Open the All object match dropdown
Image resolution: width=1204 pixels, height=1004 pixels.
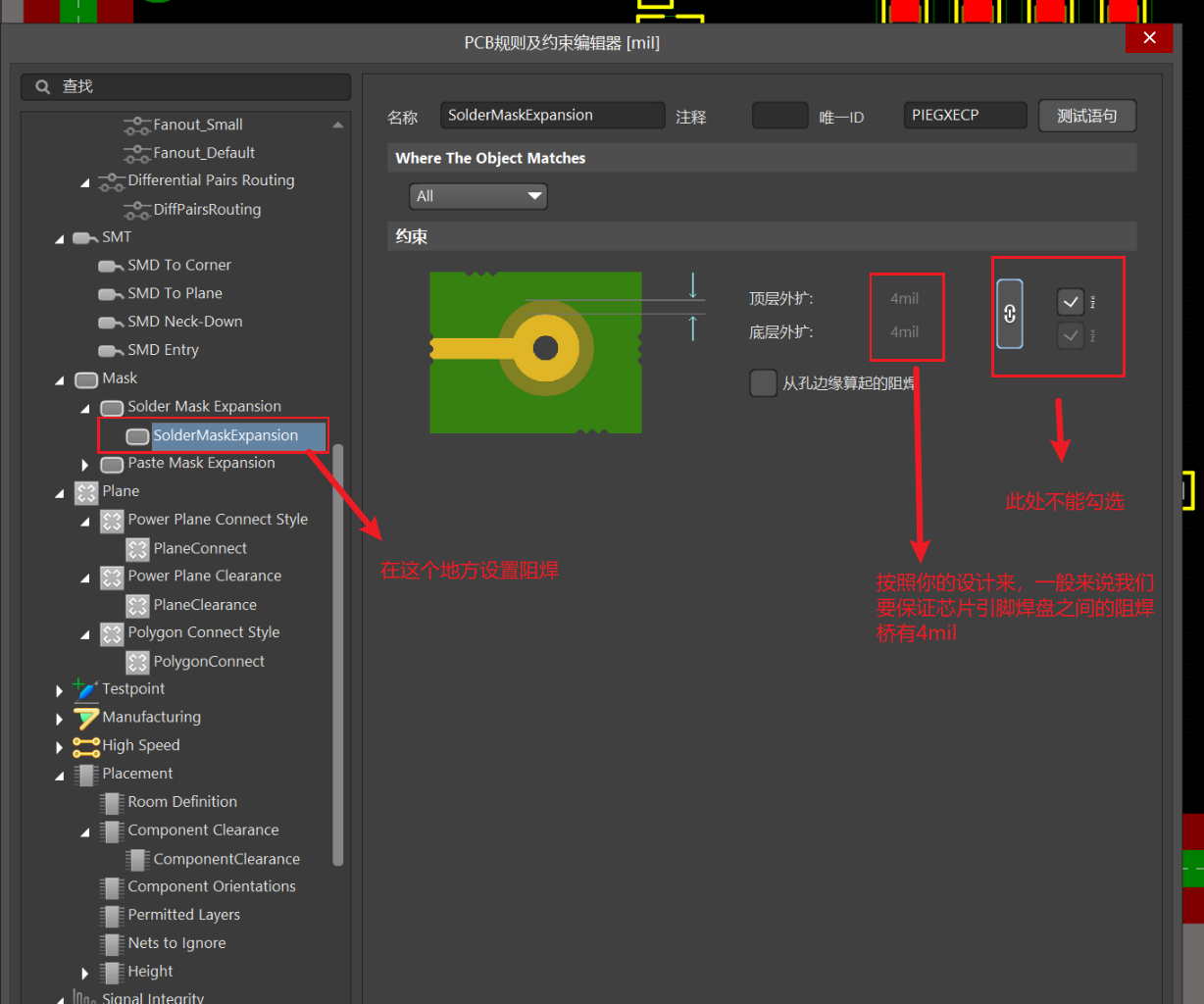pos(477,196)
